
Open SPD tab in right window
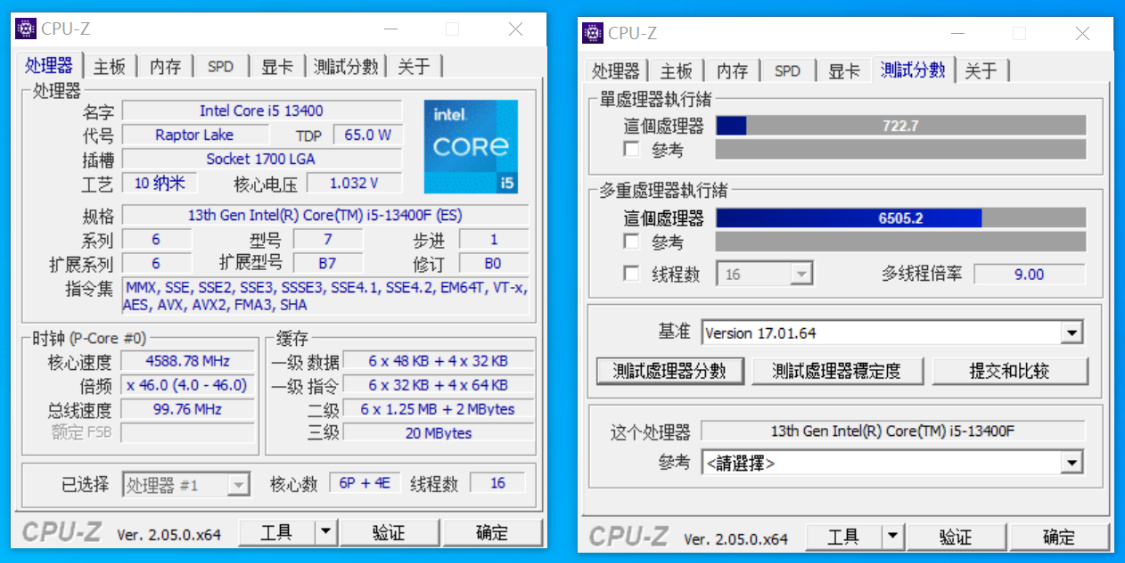tap(787, 71)
